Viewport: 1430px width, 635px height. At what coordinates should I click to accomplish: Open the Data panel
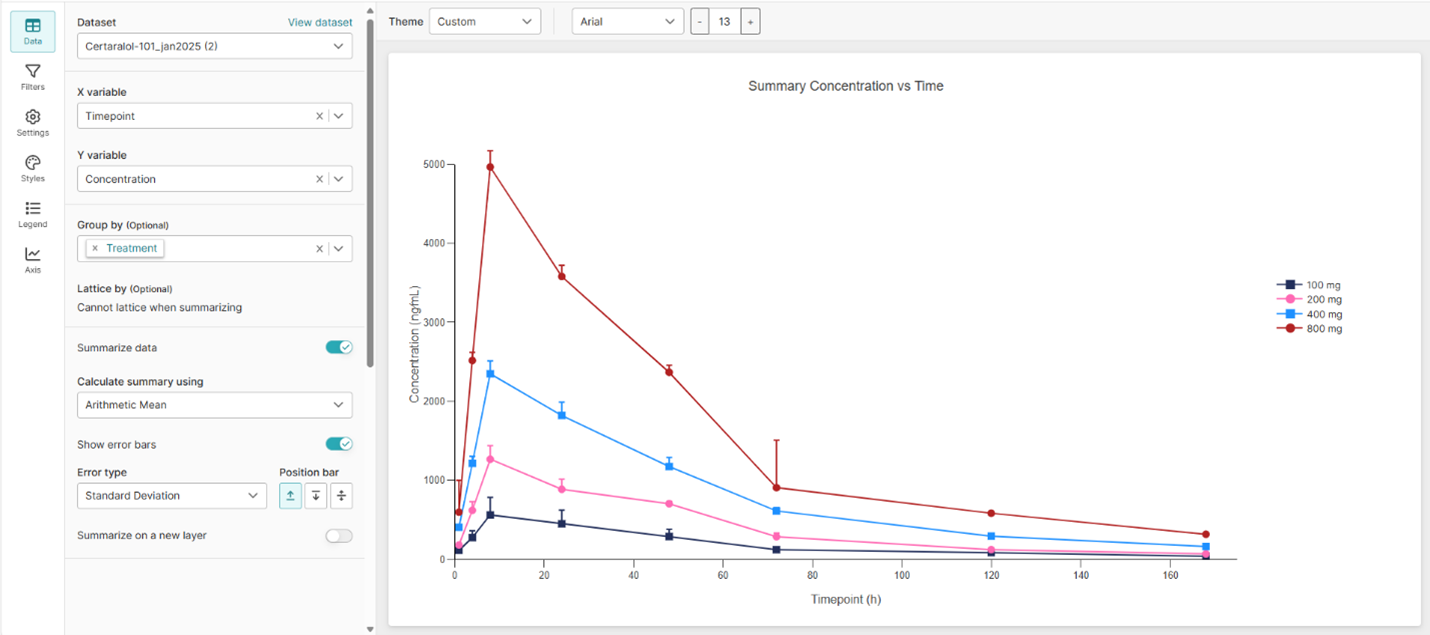coord(32,30)
